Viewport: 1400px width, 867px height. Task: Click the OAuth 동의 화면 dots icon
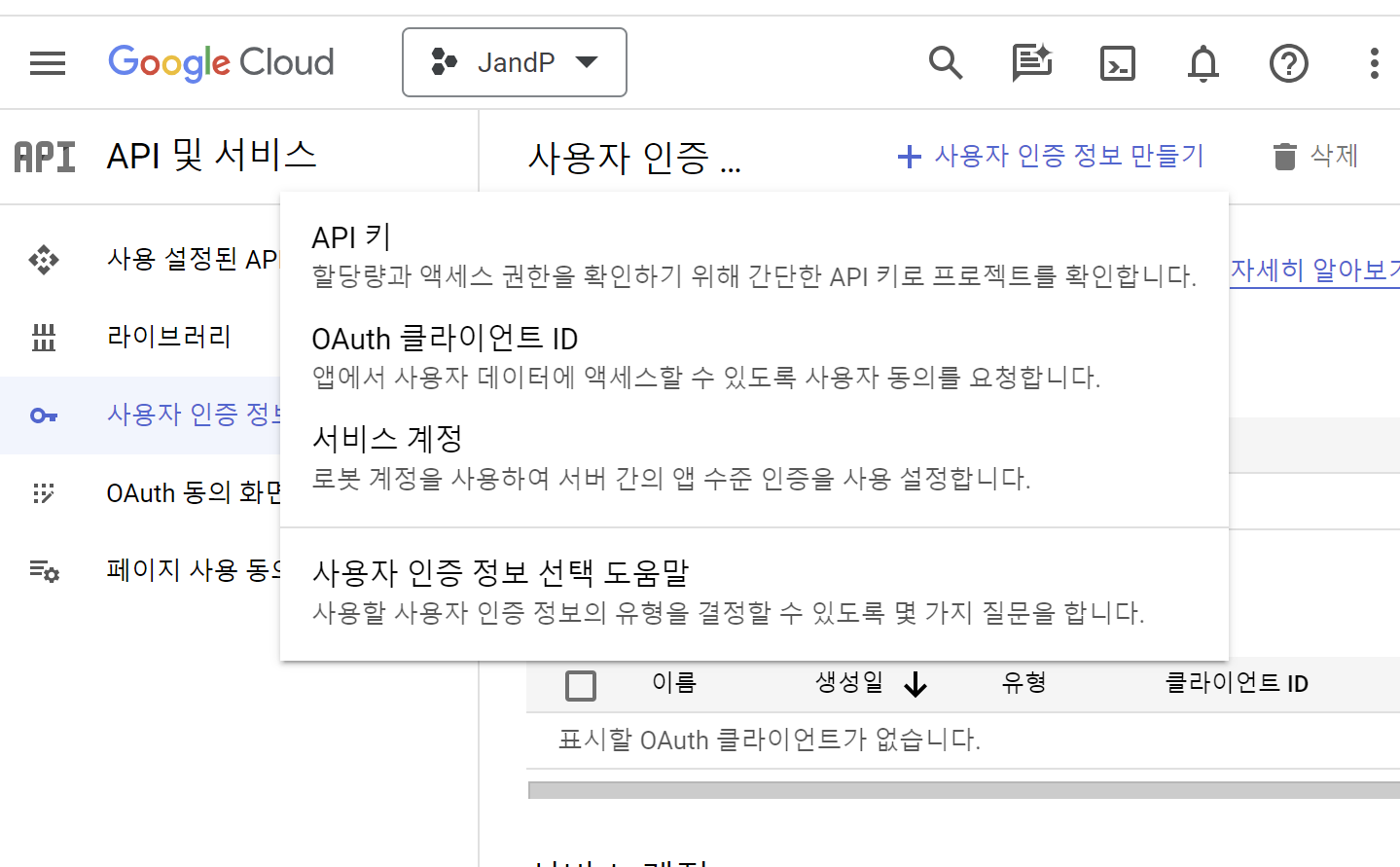(44, 493)
